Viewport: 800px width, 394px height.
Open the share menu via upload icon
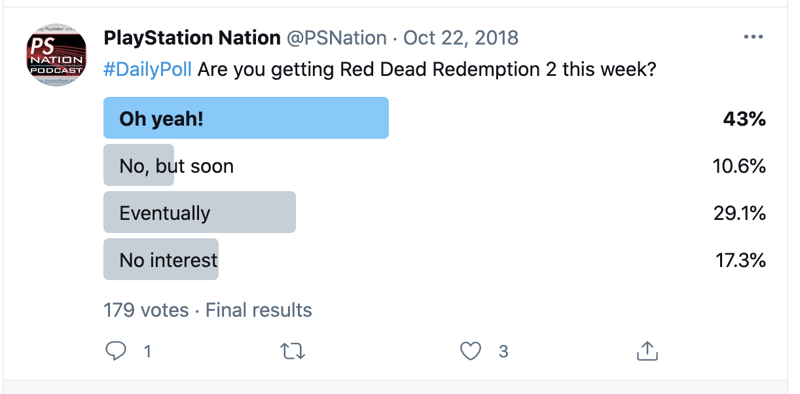pyautogui.click(x=647, y=351)
